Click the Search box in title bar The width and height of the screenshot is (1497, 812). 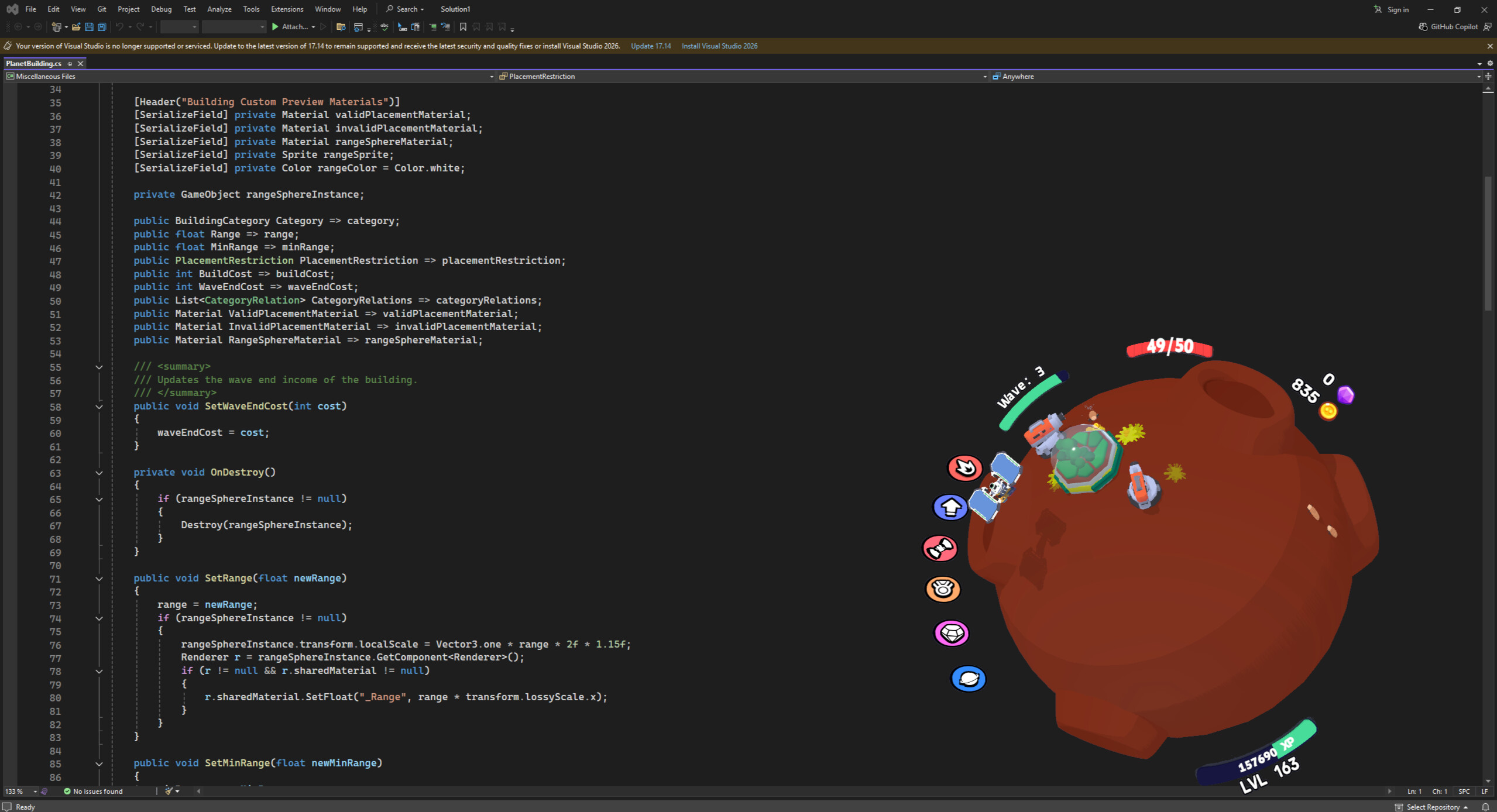405,9
